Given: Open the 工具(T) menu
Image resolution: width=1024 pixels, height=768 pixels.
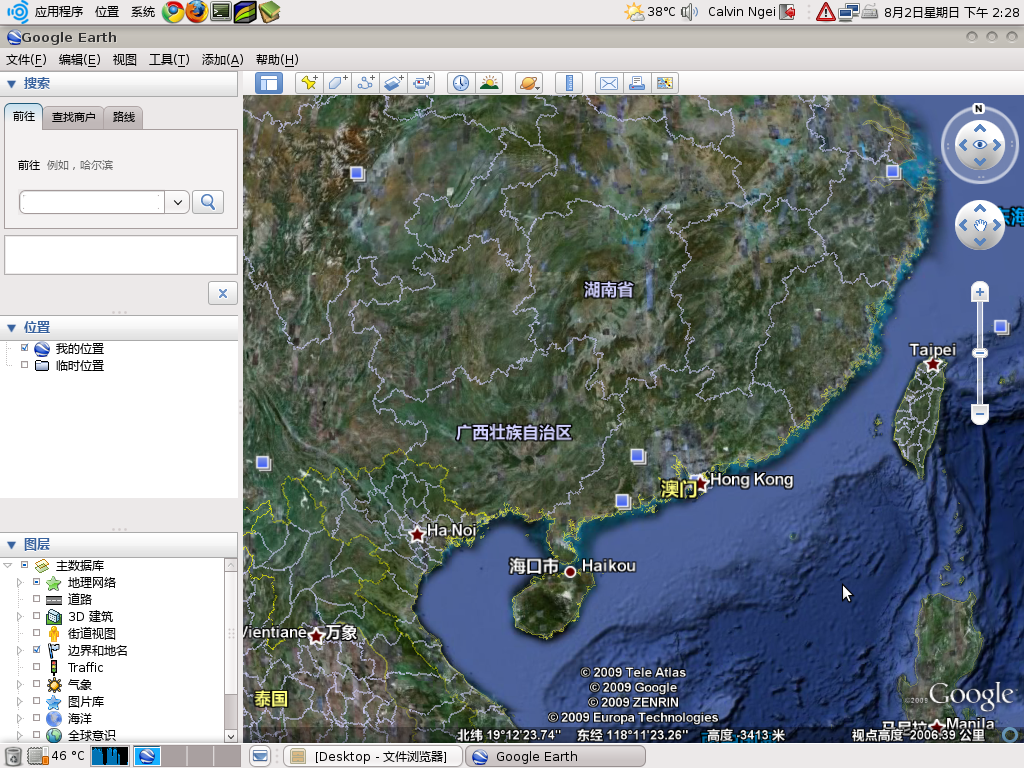Looking at the screenshot, I should (169, 60).
